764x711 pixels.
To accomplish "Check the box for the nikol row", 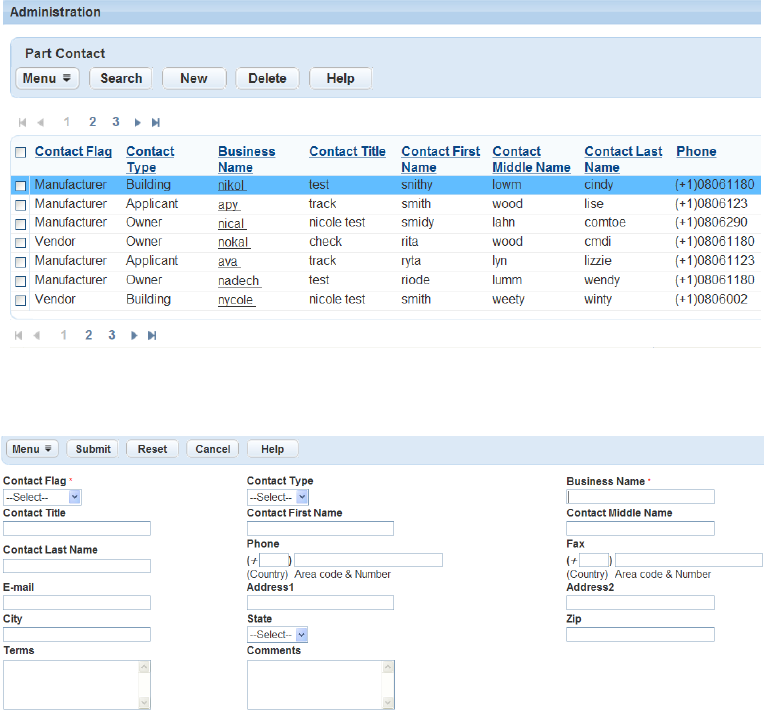I will [21, 186].
